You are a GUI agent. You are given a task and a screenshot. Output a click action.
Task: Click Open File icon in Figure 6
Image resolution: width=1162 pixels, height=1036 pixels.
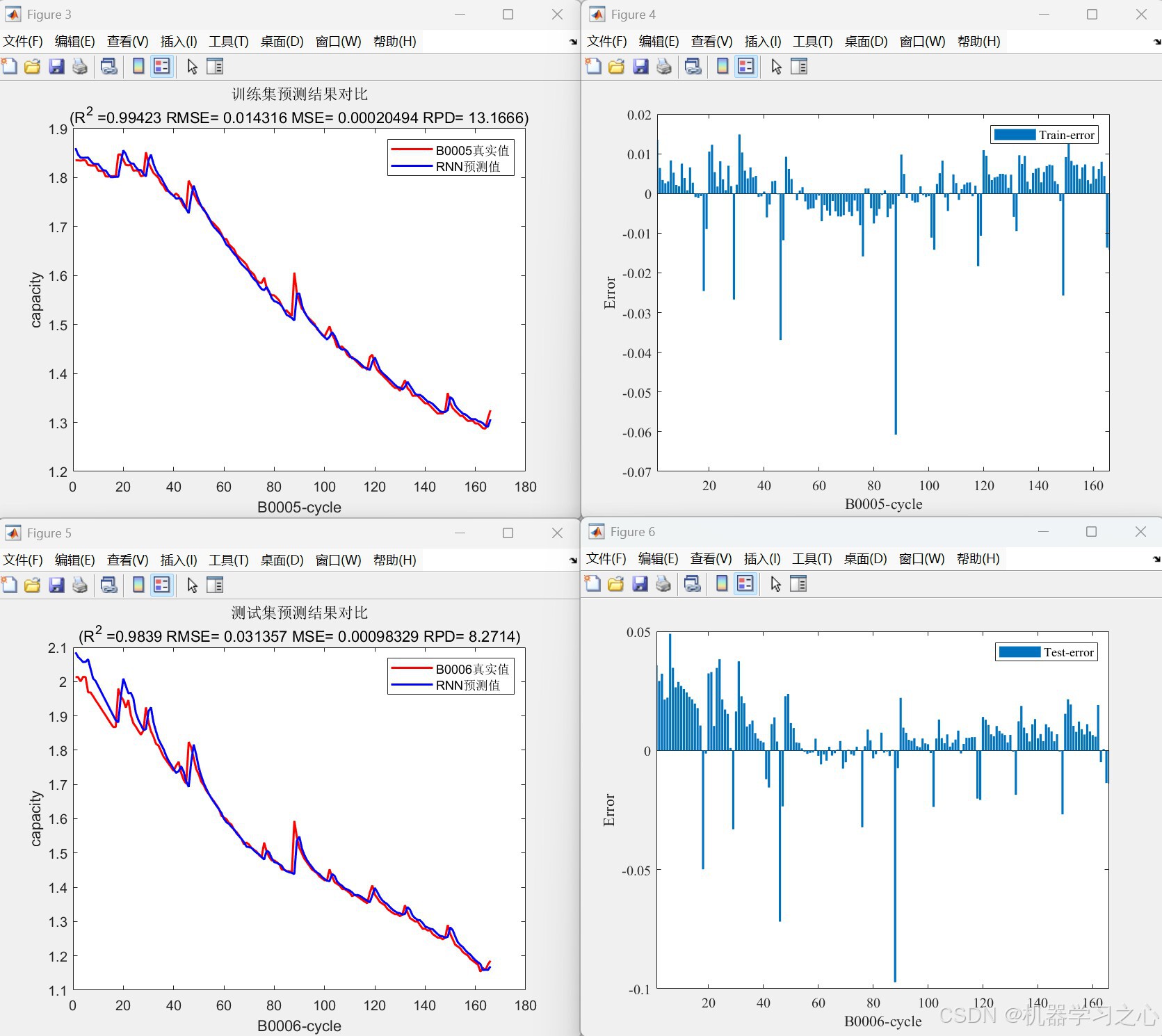click(616, 584)
